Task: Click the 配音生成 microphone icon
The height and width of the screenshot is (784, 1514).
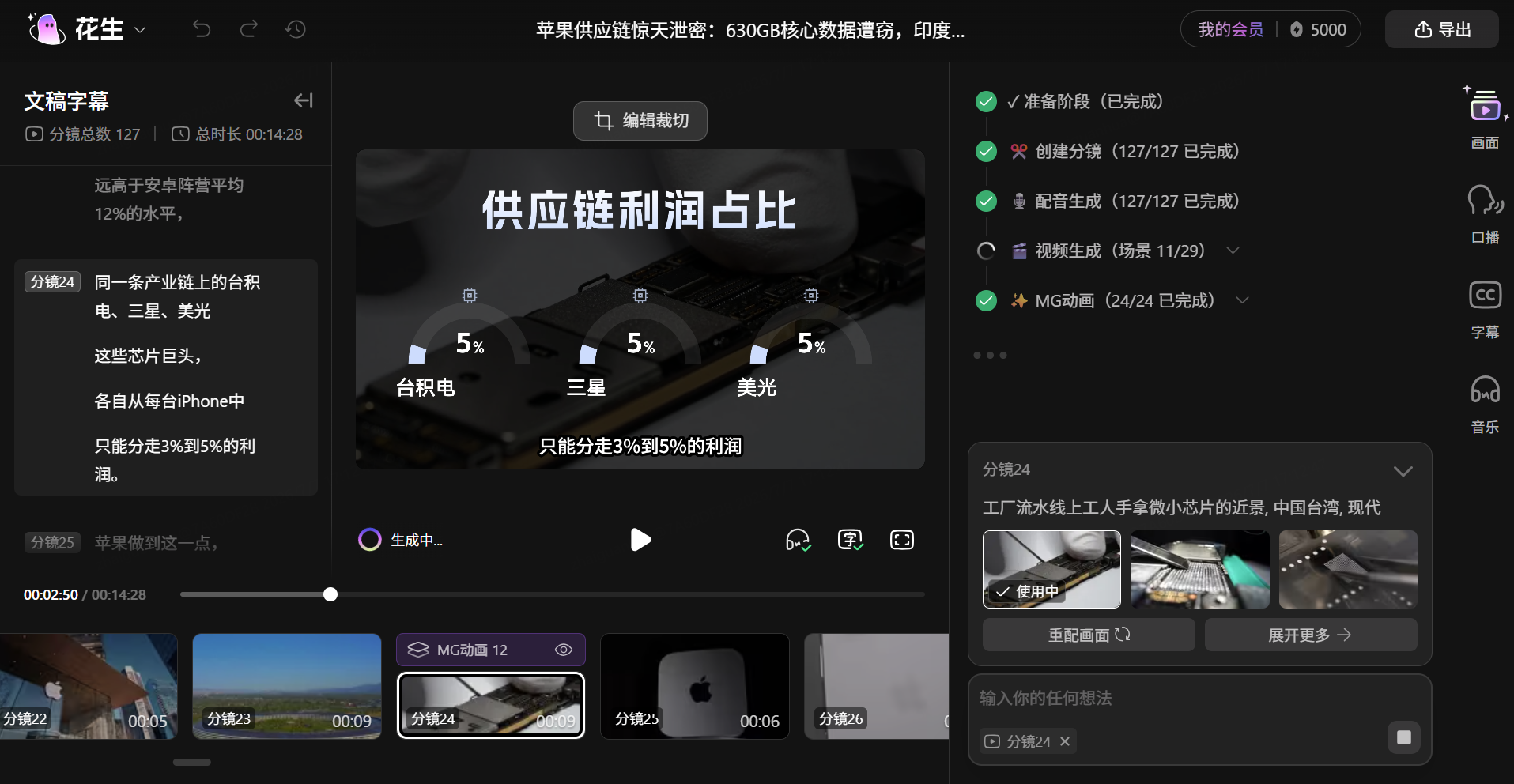Action: (1019, 201)
